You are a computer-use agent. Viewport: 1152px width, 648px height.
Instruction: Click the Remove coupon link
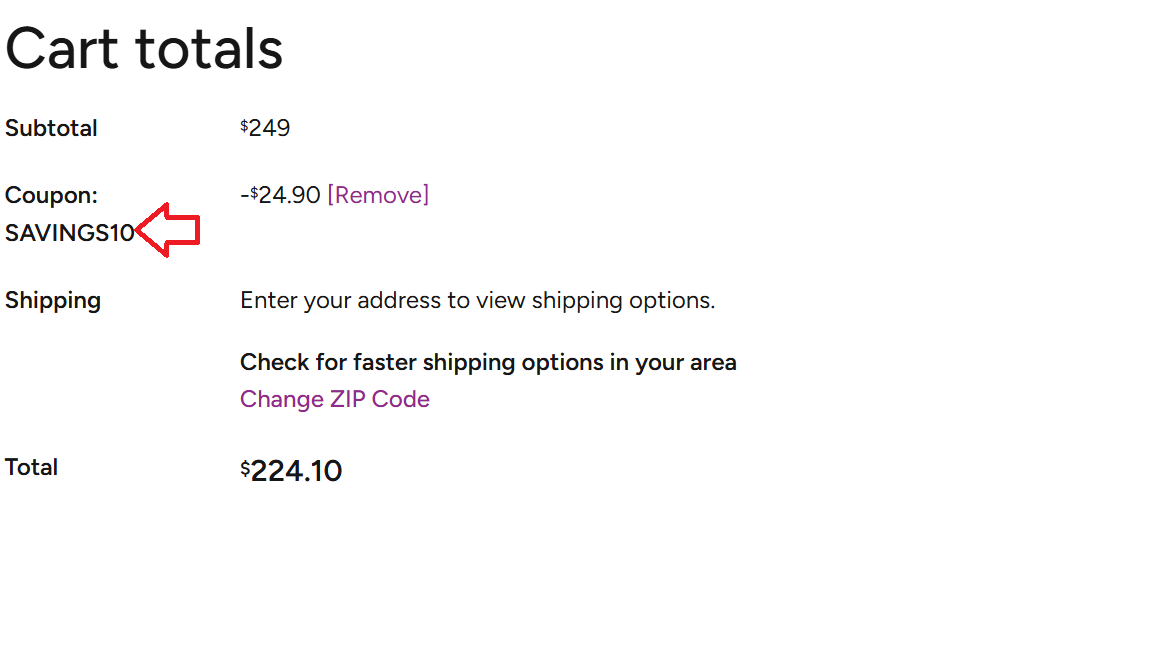coord(378,194)
